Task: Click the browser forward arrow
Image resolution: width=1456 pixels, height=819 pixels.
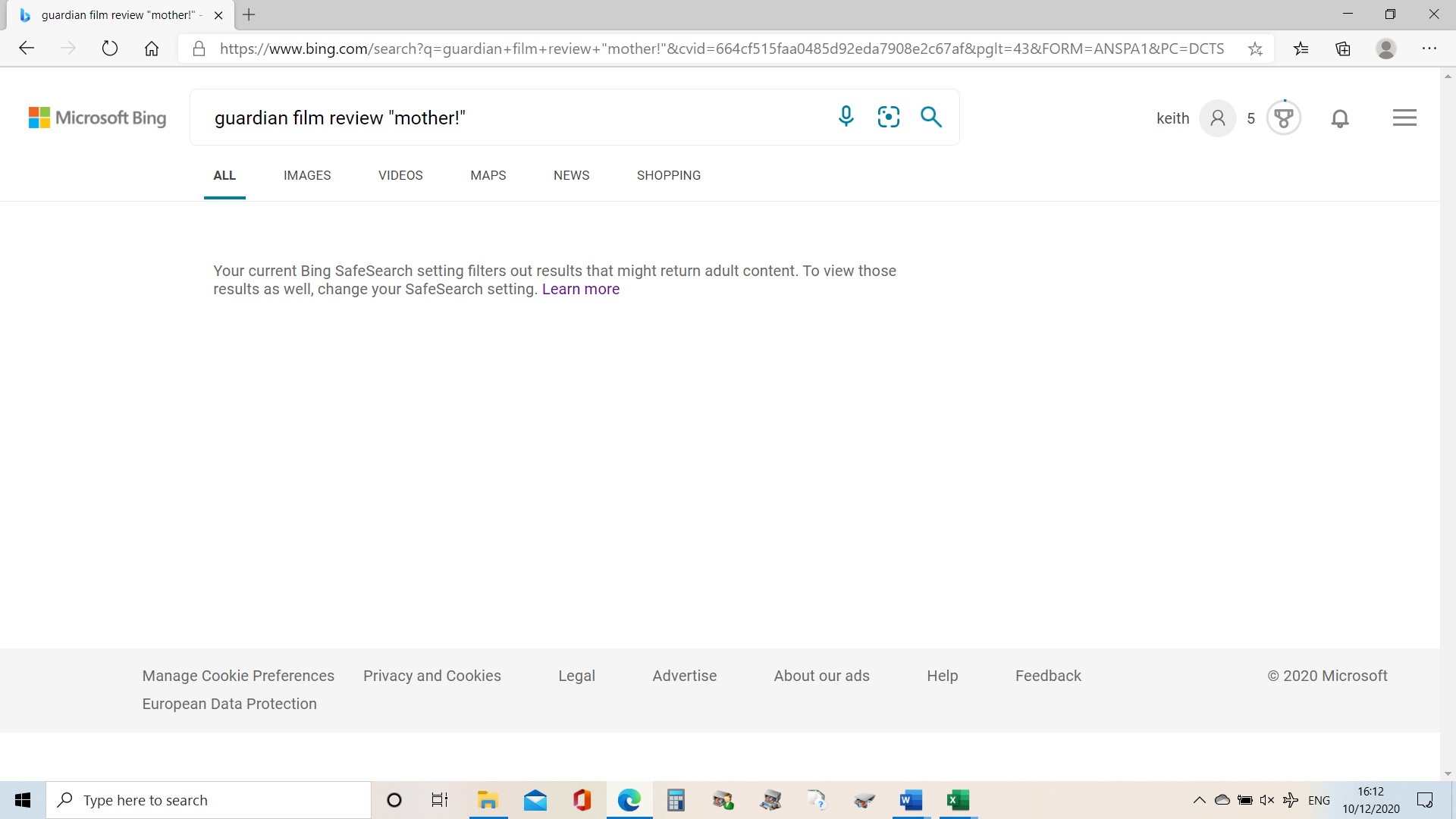Action: [68, 49]
